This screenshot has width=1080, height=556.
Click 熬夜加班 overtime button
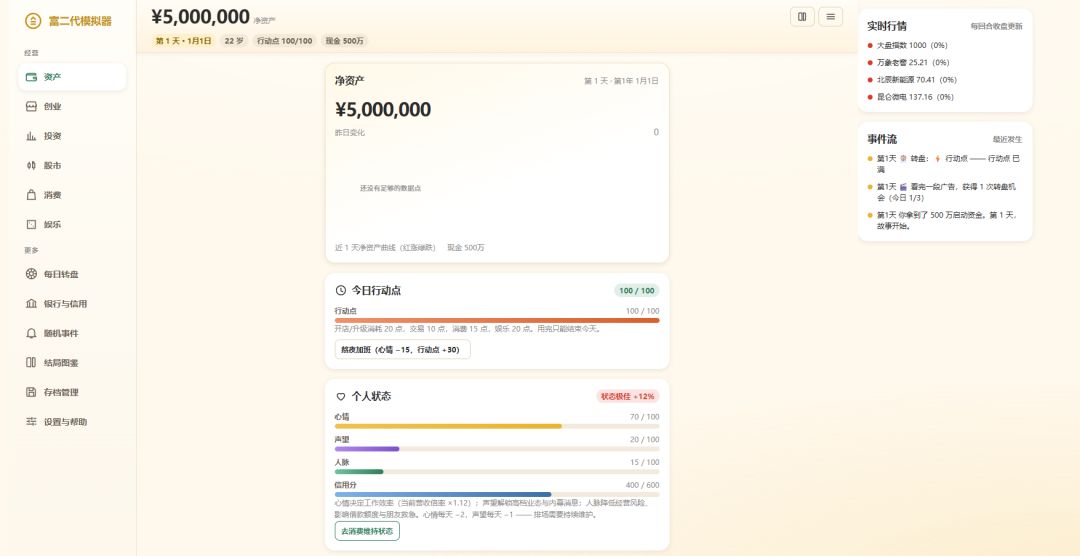point(402,349)
